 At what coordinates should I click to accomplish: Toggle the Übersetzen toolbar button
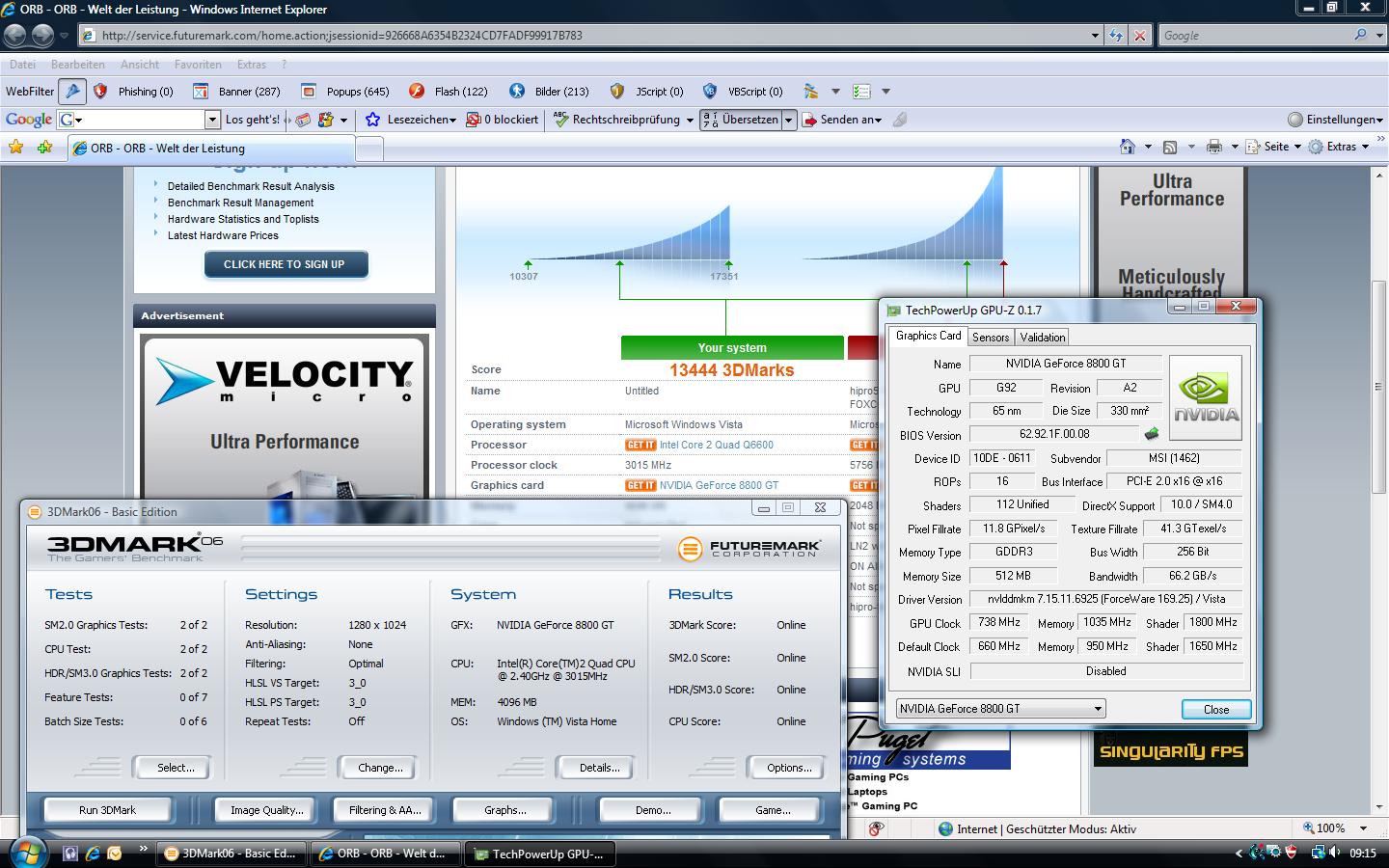click(x=740, y=120)
